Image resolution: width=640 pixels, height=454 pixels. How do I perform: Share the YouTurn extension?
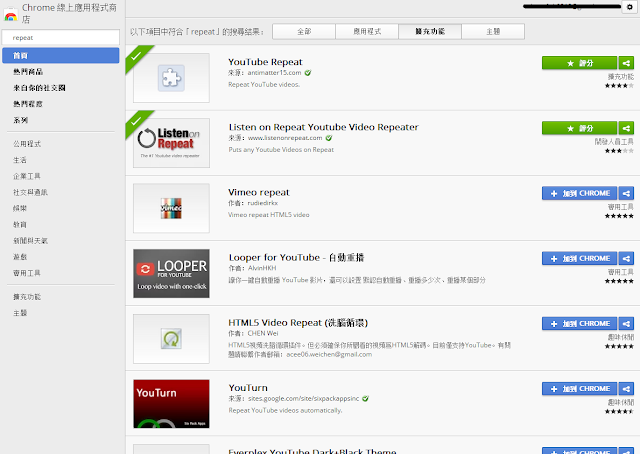626,389
